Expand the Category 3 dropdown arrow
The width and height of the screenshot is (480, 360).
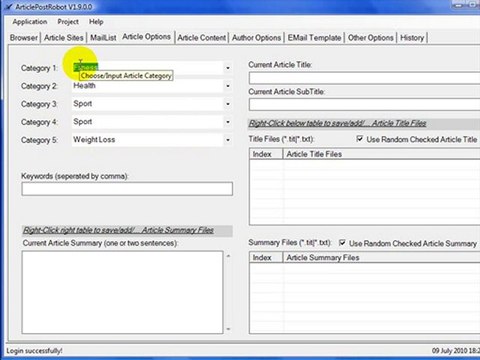pos(228,104)
